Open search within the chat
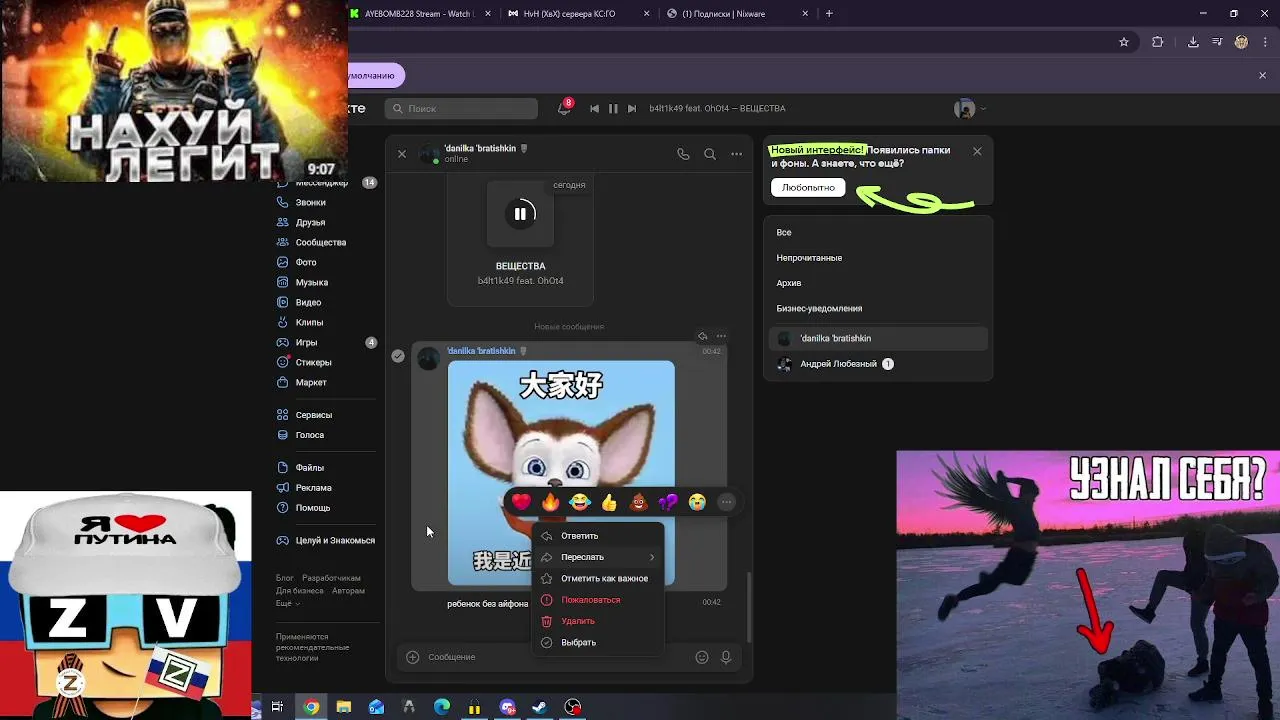Image resolution: width=1280 pixels, height=720 pixels. [710, 154]
